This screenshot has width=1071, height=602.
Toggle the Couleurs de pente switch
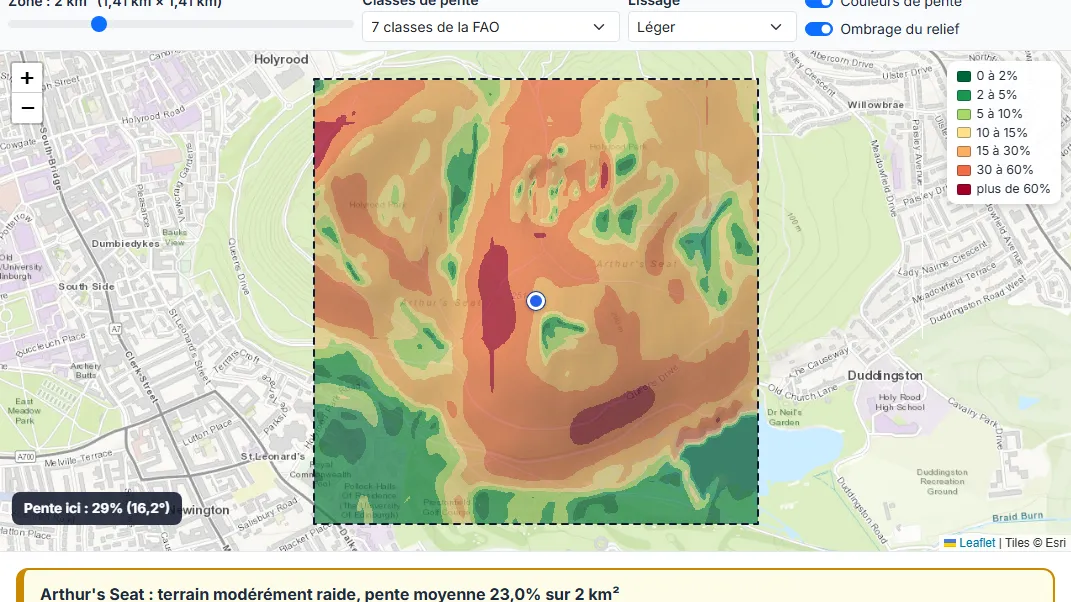(818, 3)
